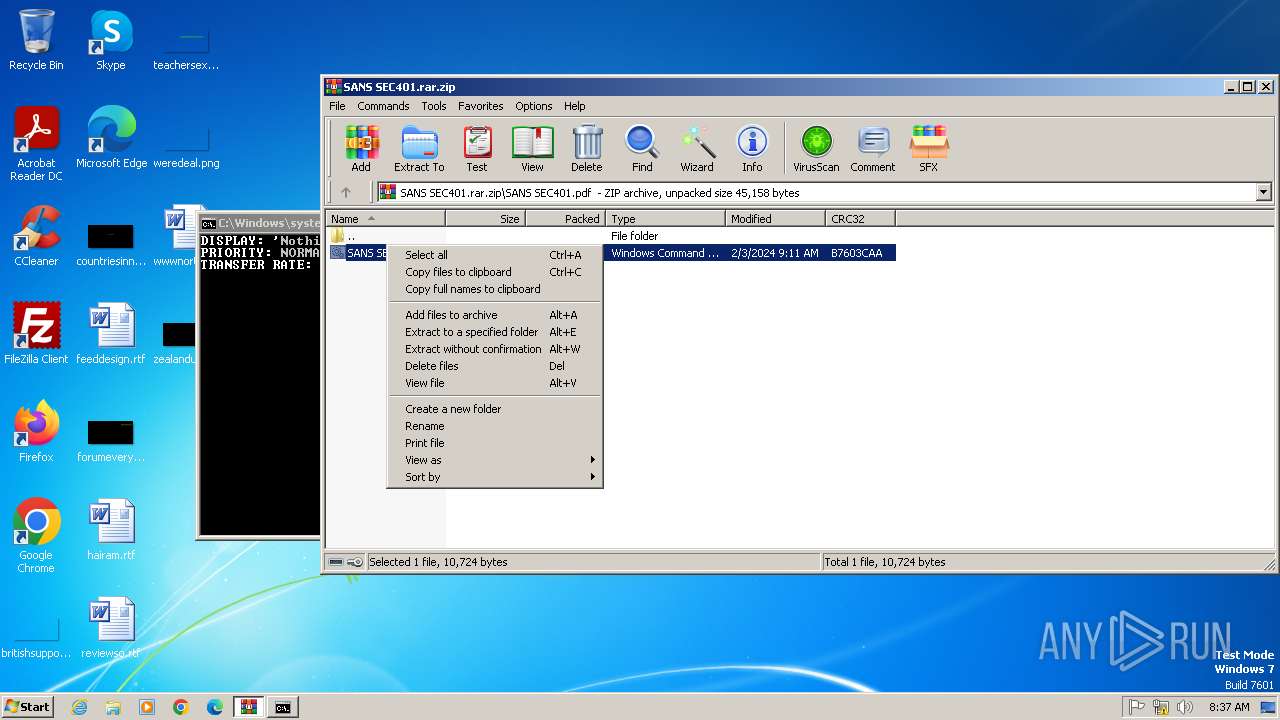Open the Options menu
The height and width of the screenshot is (720, 1280).
534,106
